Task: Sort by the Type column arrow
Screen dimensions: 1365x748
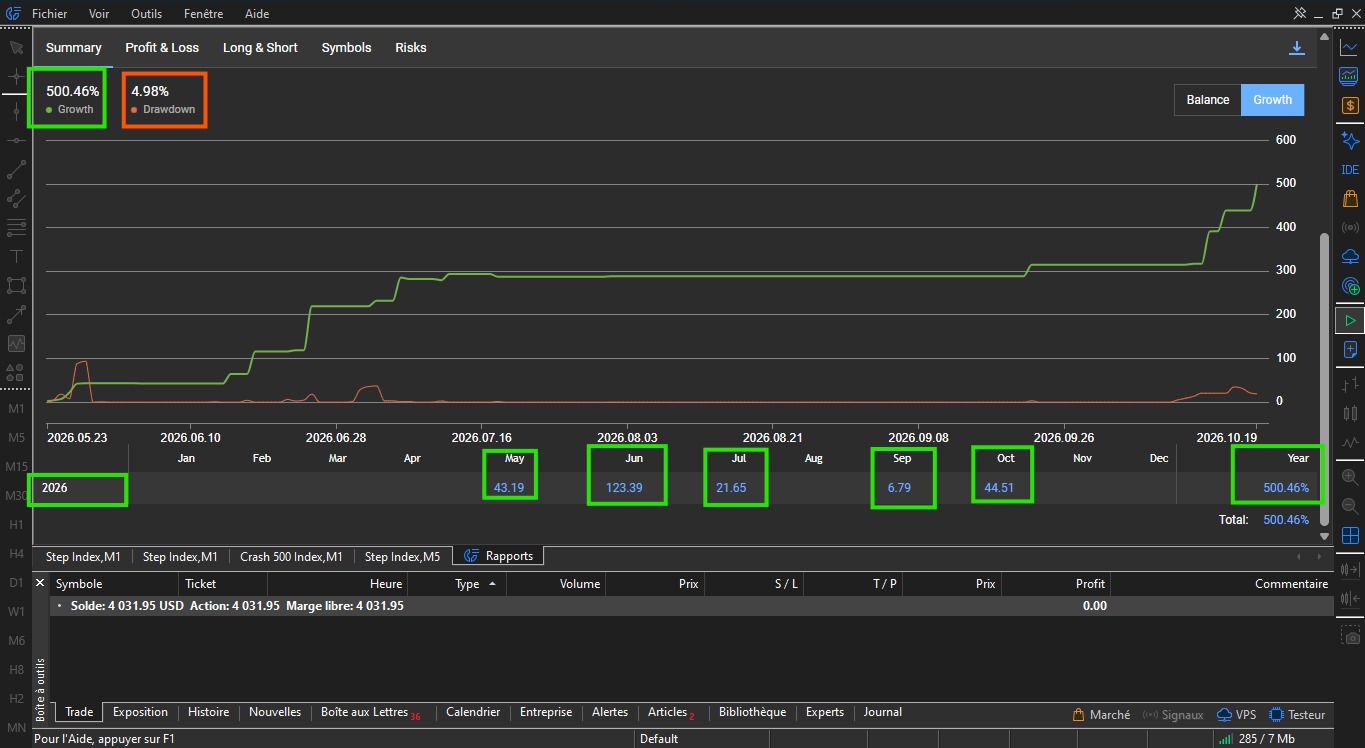Action: click(492, 583)
